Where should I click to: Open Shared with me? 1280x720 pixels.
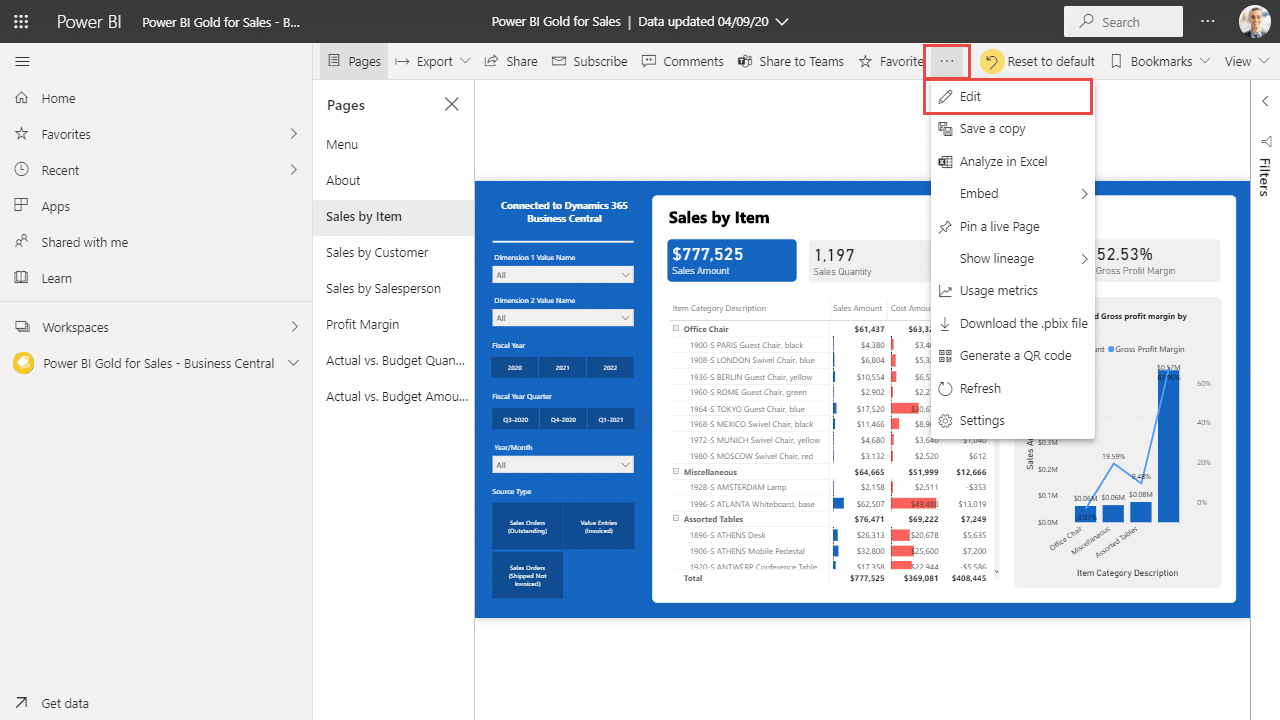pos(156,242)
